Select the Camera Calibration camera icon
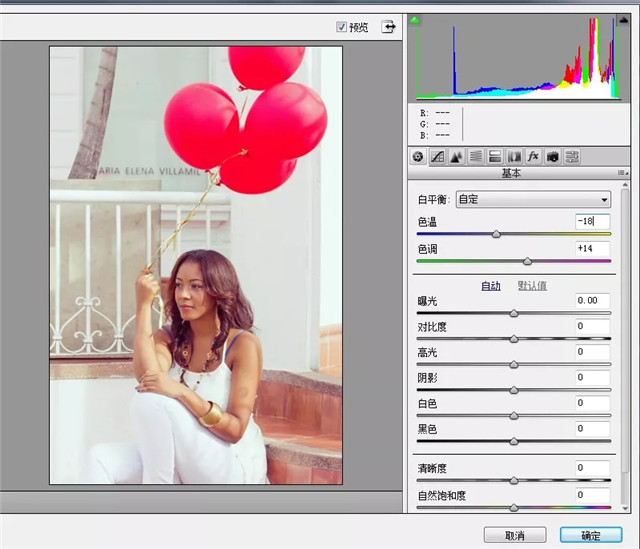Screen dimensions: 640x549 (552, 156)
